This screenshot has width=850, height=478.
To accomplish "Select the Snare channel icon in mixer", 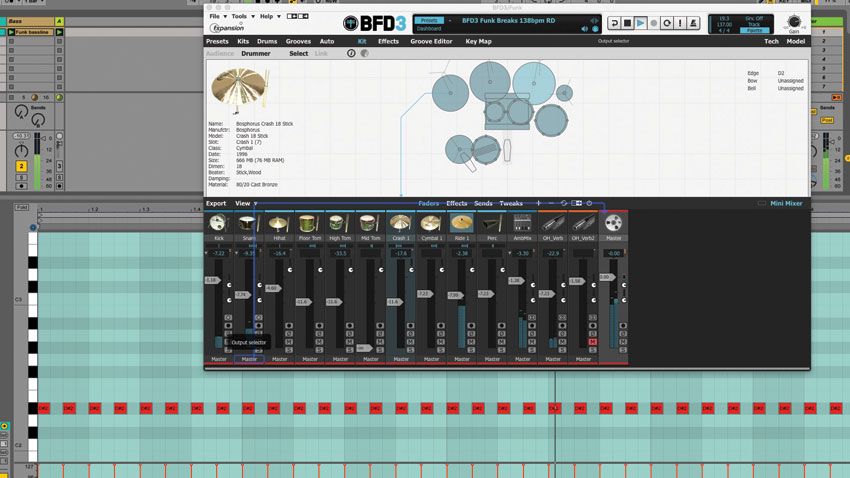I will pyautogui.click(x=249, y=224).
